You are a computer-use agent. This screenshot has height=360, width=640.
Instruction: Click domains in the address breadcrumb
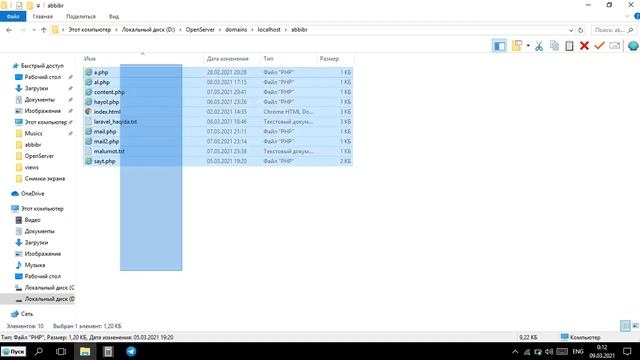[236, 30]
